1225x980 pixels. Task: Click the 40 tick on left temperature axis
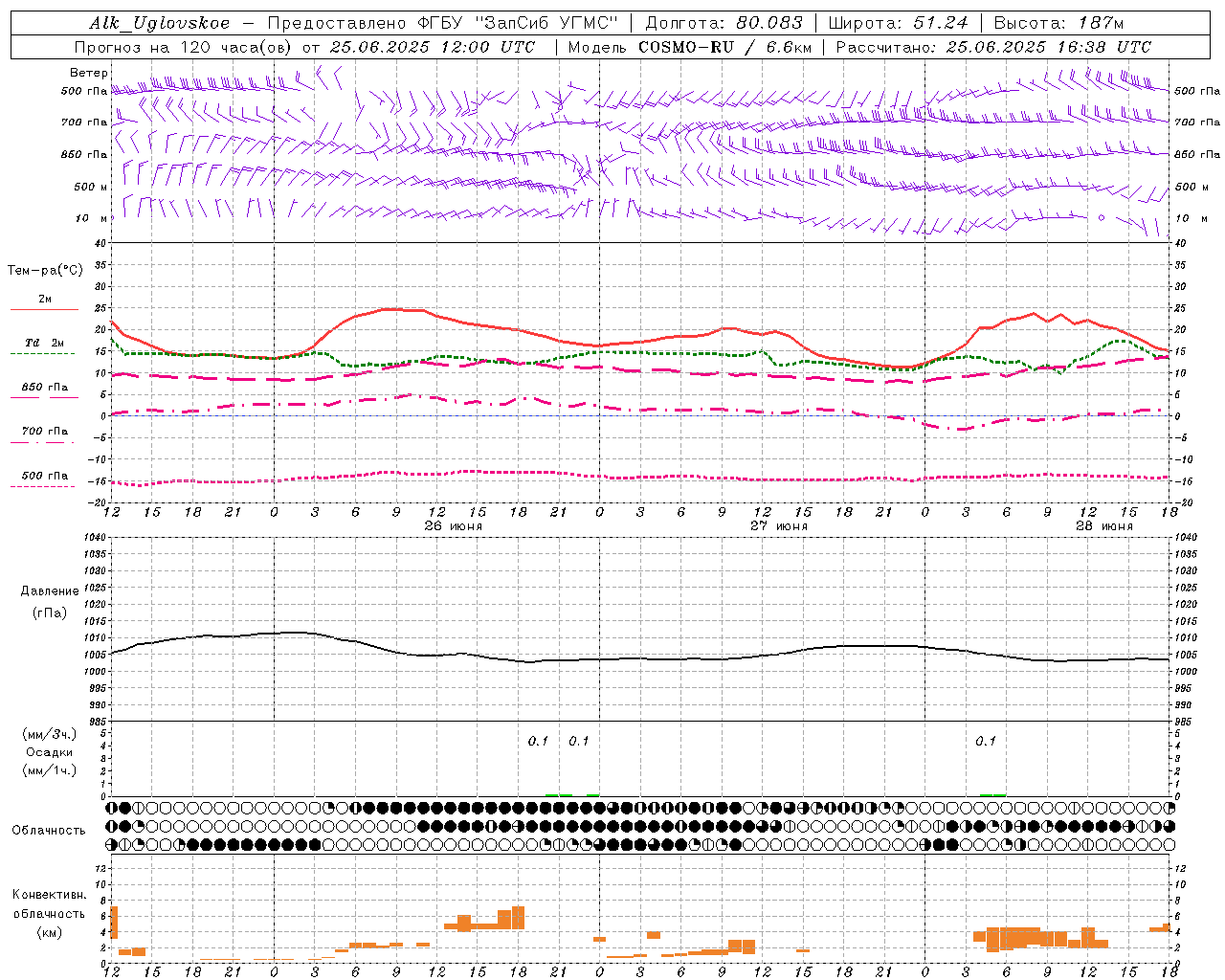(100, 243)
